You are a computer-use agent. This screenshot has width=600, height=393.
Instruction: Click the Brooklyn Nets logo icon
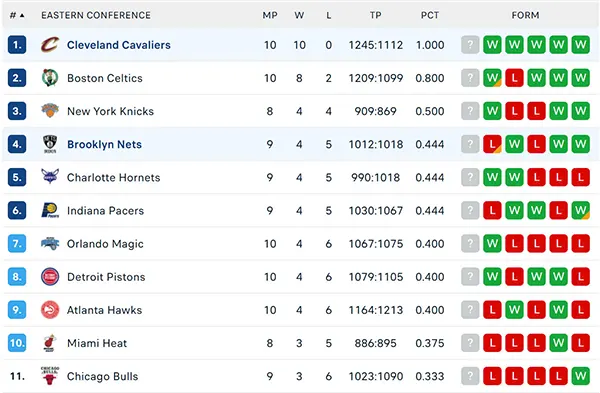point(50,144)
